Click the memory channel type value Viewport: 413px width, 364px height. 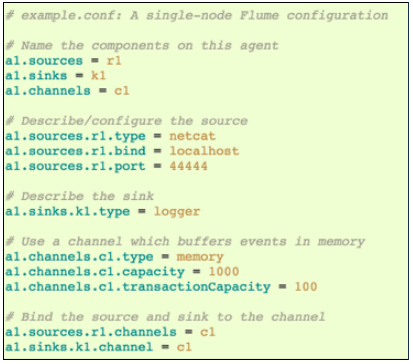coord(200,257)
